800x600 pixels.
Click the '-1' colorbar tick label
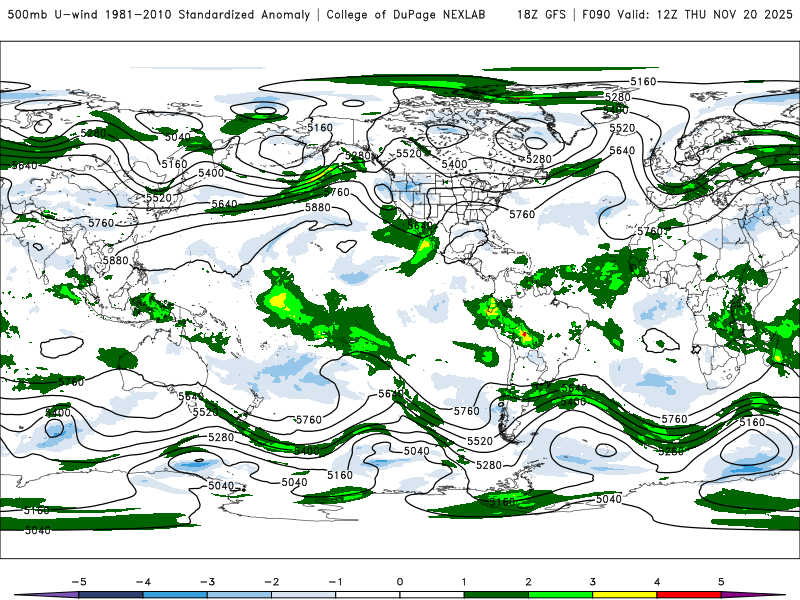(x=335, y=582)
